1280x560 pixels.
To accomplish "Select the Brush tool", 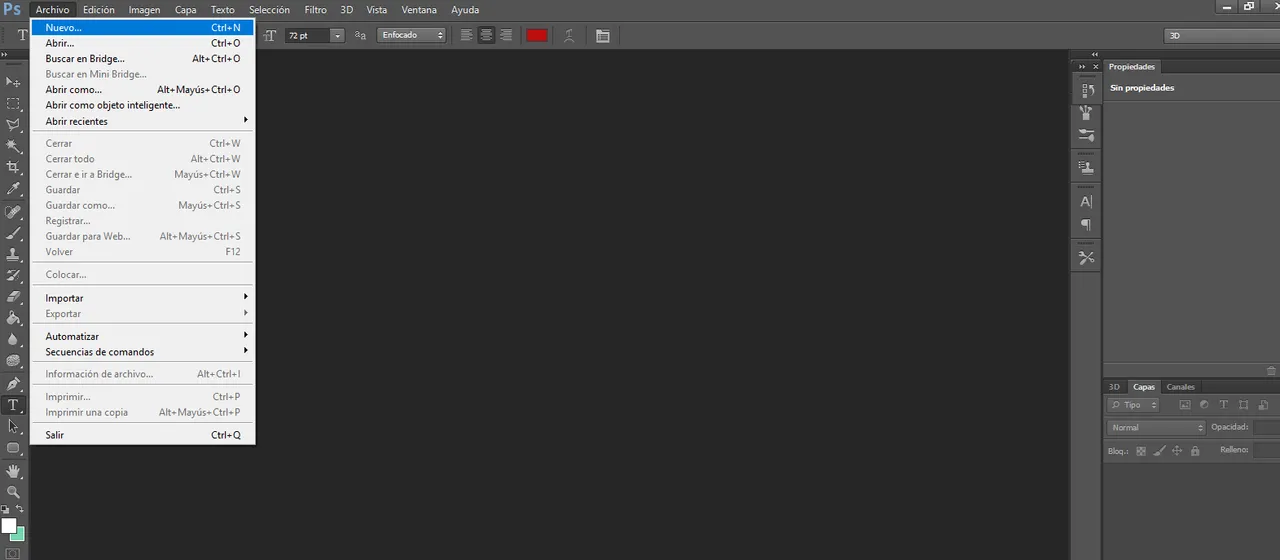I will pyautogui.click(x=14, y=233).
